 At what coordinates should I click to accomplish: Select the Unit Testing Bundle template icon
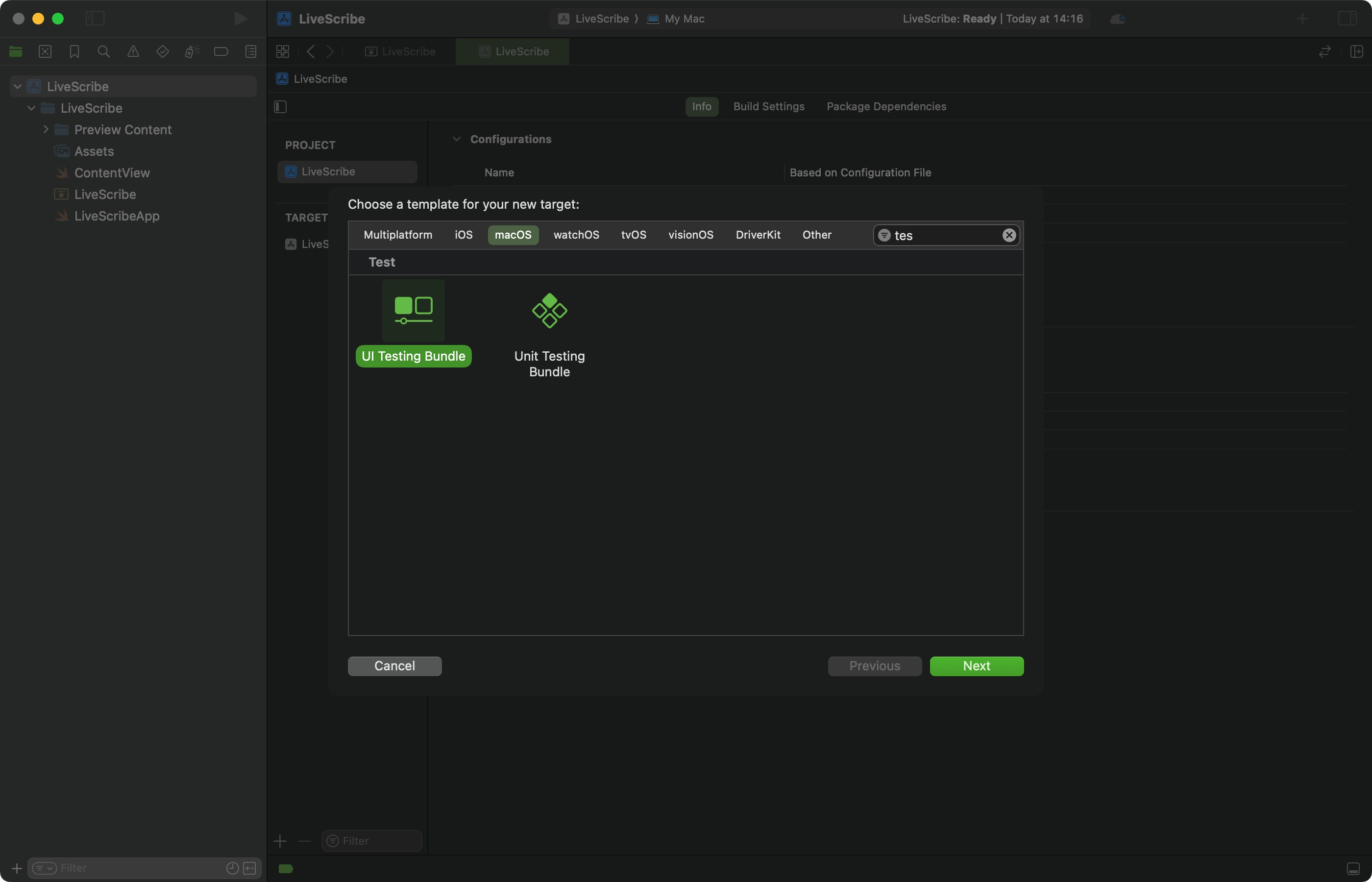[x=549, y=311]
